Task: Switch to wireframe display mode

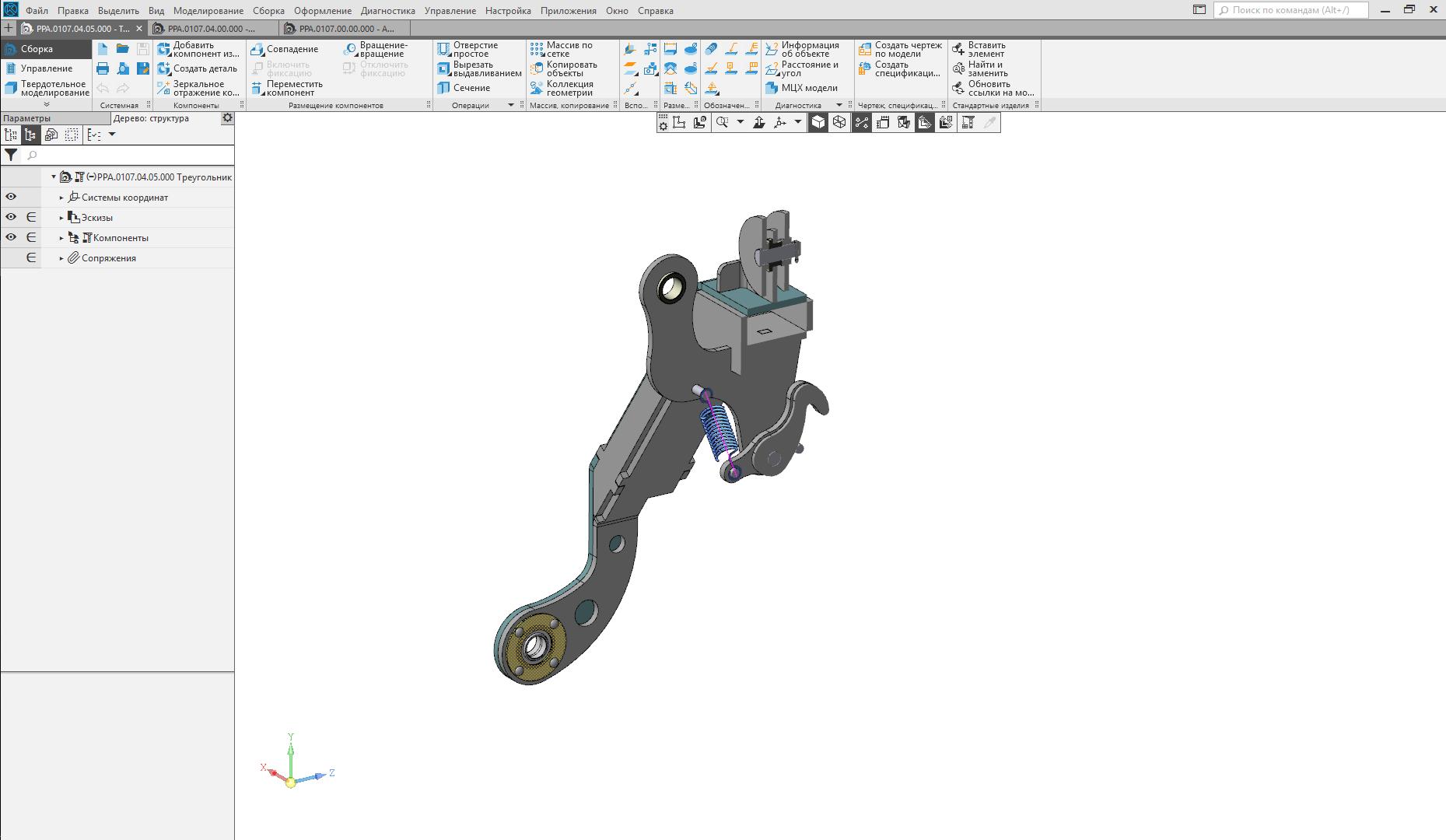Action: pos(839,122)
